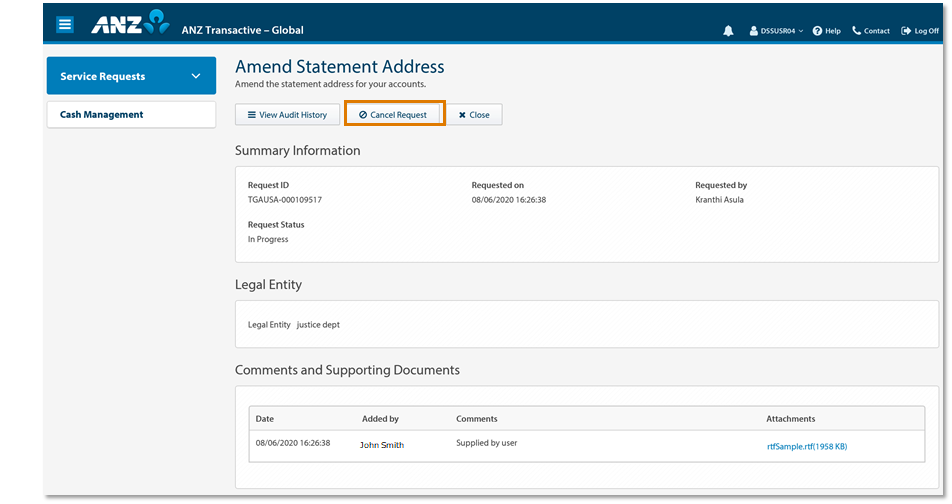Click the Request ID value TGAUSA-000109517

click(285, 200)
